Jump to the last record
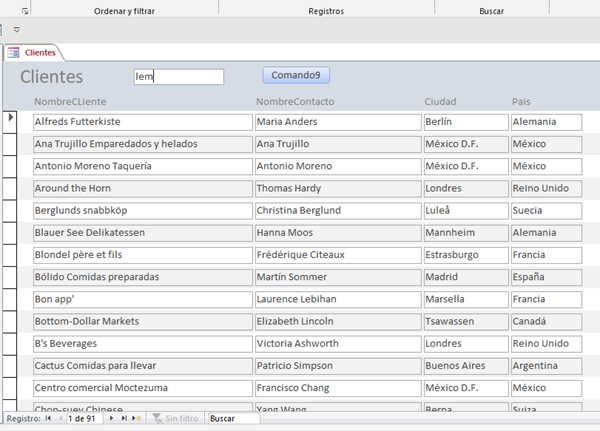Screen dimensions: 600x431 pyautogui.click(x=123, y=419)
